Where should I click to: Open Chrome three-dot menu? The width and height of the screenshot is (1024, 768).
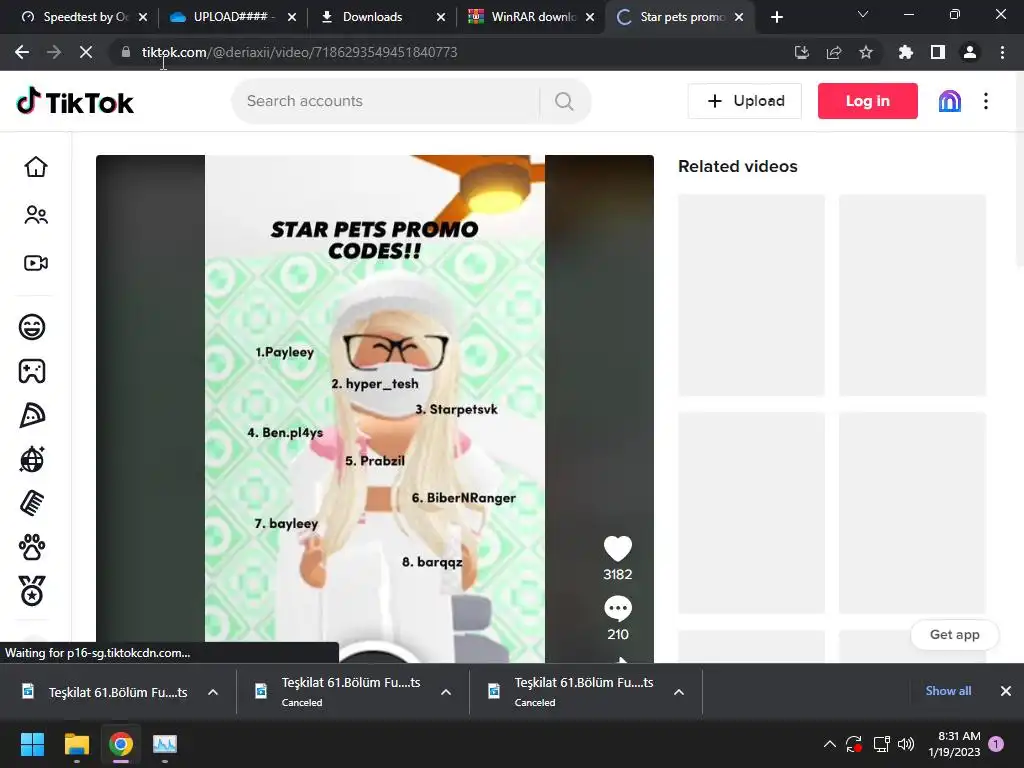[1002, 52]
